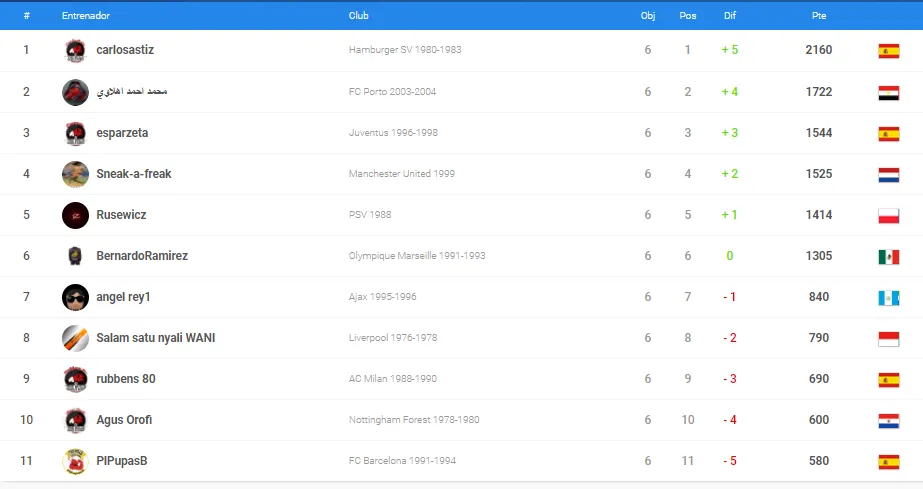This screenshot has height=489, width=923.
Task: Click club Juventus 1996-1998
Action: pyautogui.click(x=393, y=133)
